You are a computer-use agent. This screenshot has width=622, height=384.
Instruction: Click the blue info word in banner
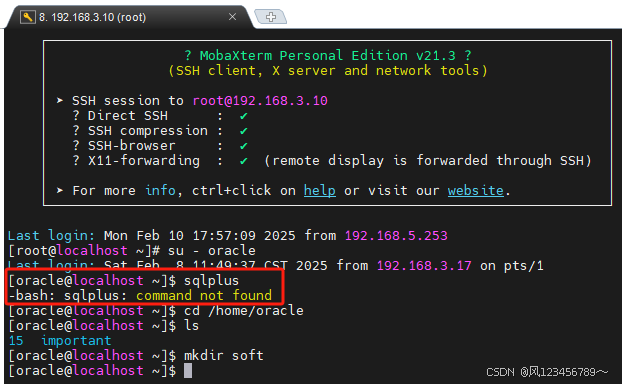pos(160,191)
